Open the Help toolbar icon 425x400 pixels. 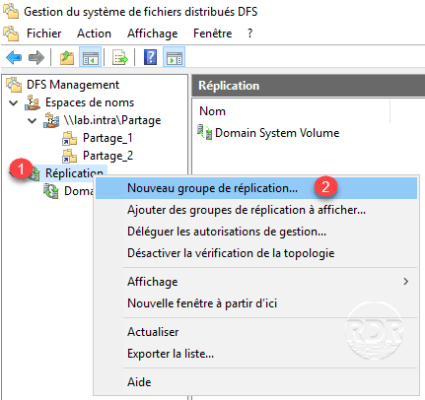[x=150, y=57]
